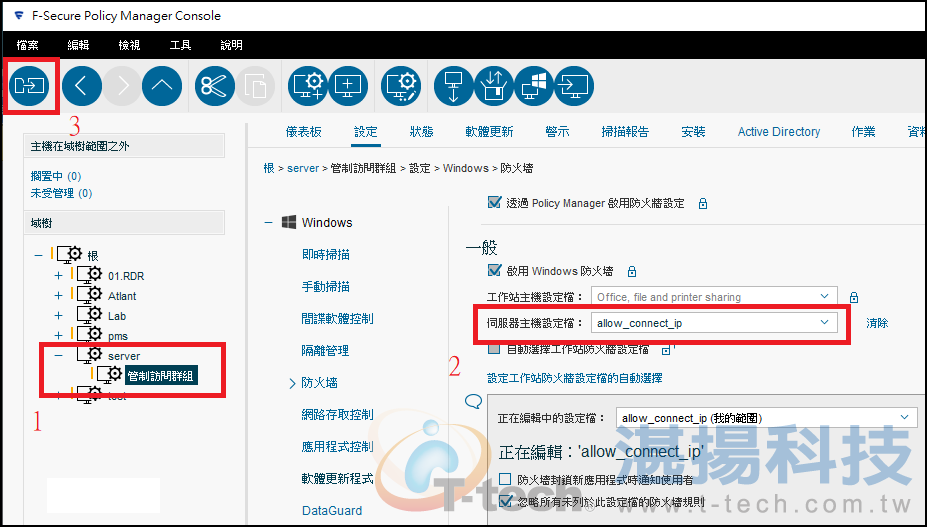Image resolution: width=927 pixels, height=527 pixels.
Task: Expand the 01.RDR tree node
Action: (x=59, y=276)
